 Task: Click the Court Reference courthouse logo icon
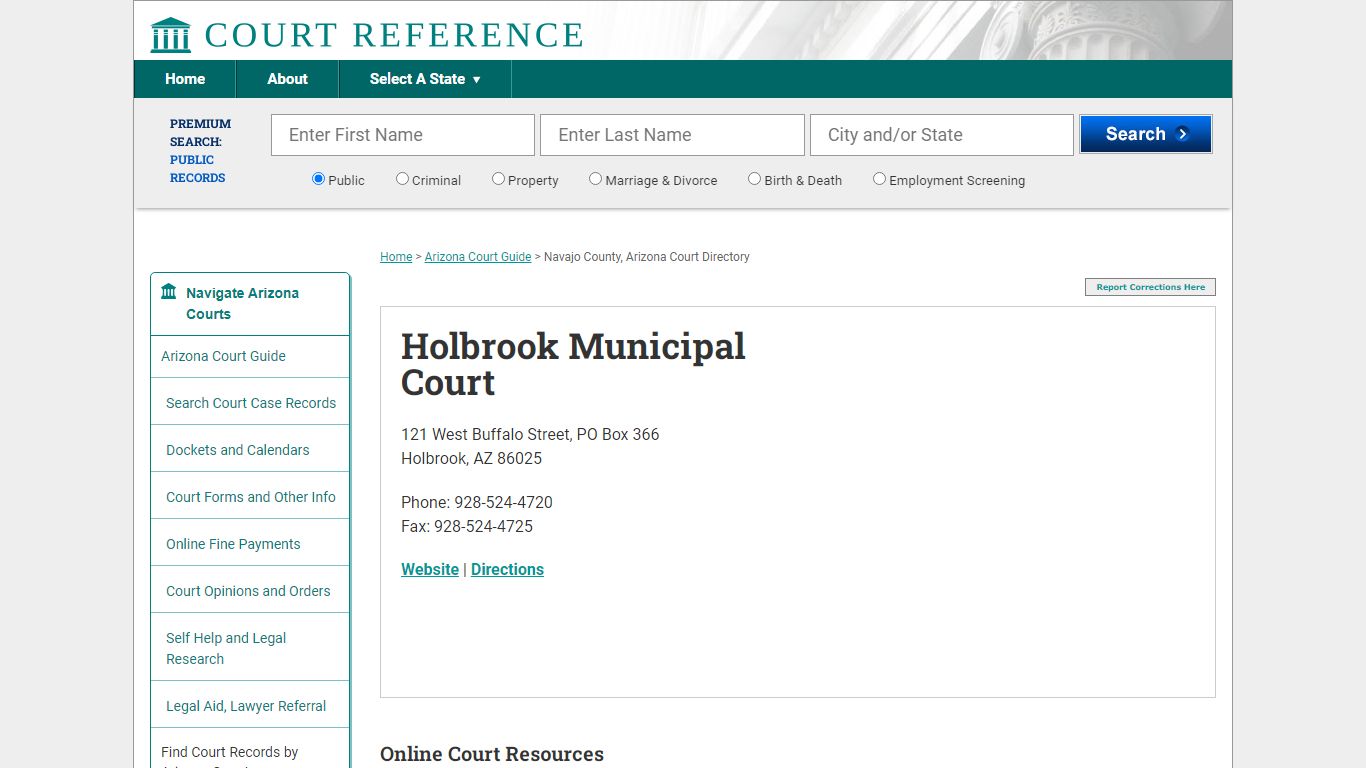click(170, 35)
